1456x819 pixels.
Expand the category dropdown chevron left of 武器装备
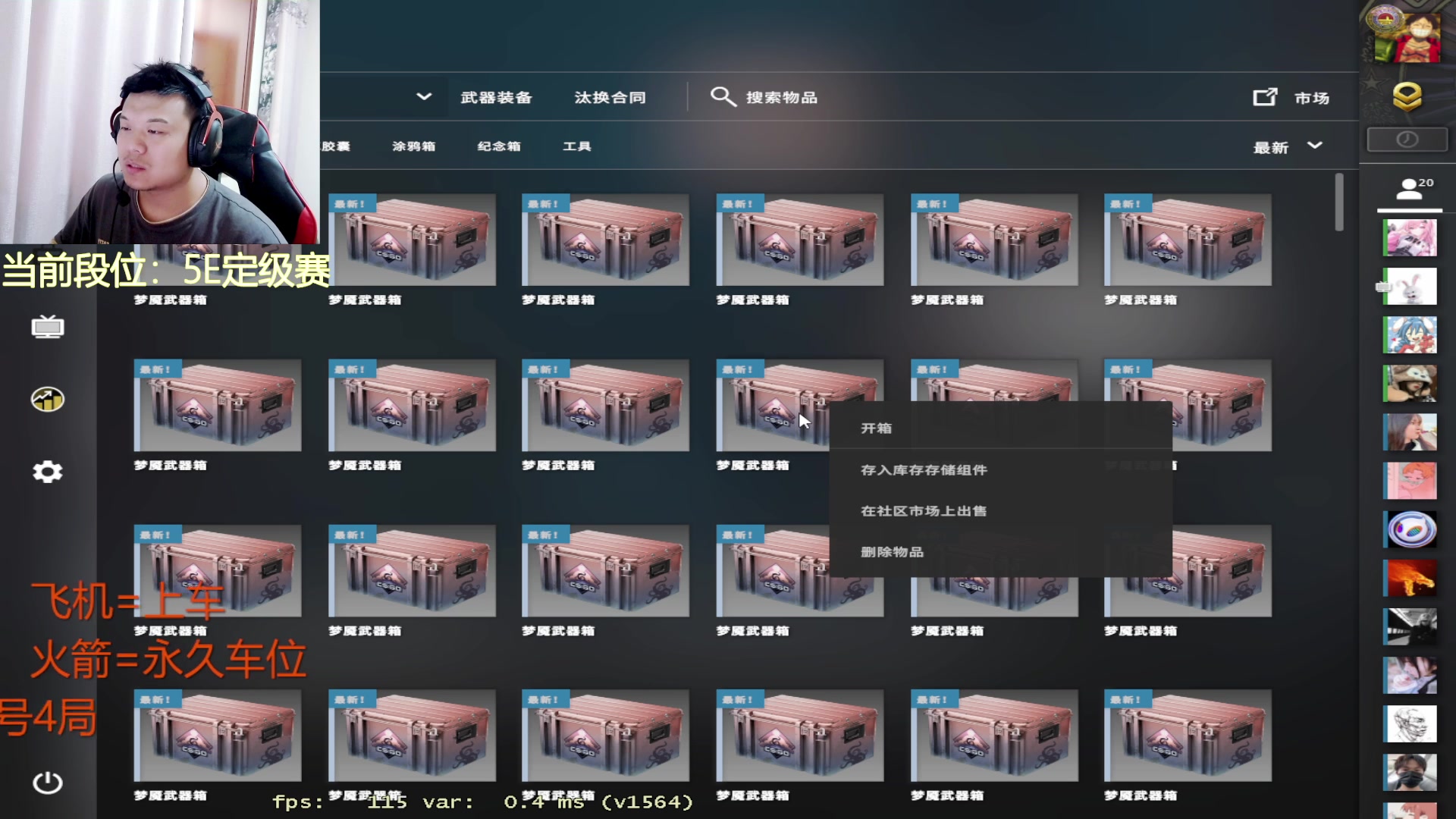[424, 96]
